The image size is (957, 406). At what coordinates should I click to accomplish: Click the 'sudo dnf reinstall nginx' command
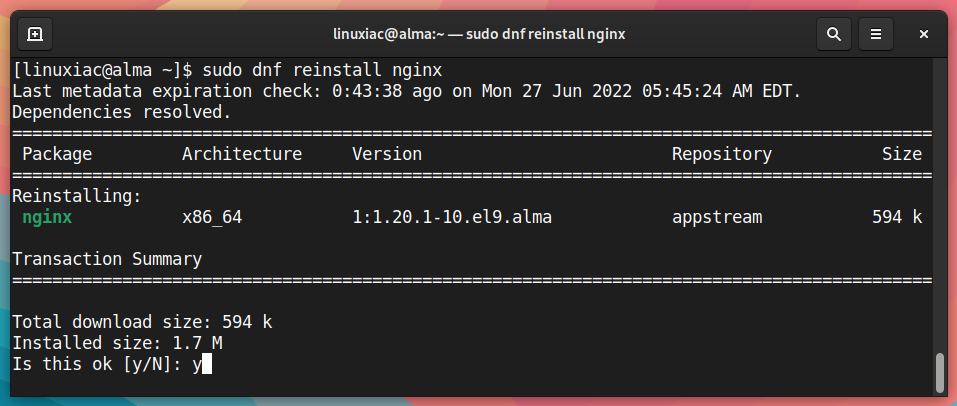click(x=322, y=70)
